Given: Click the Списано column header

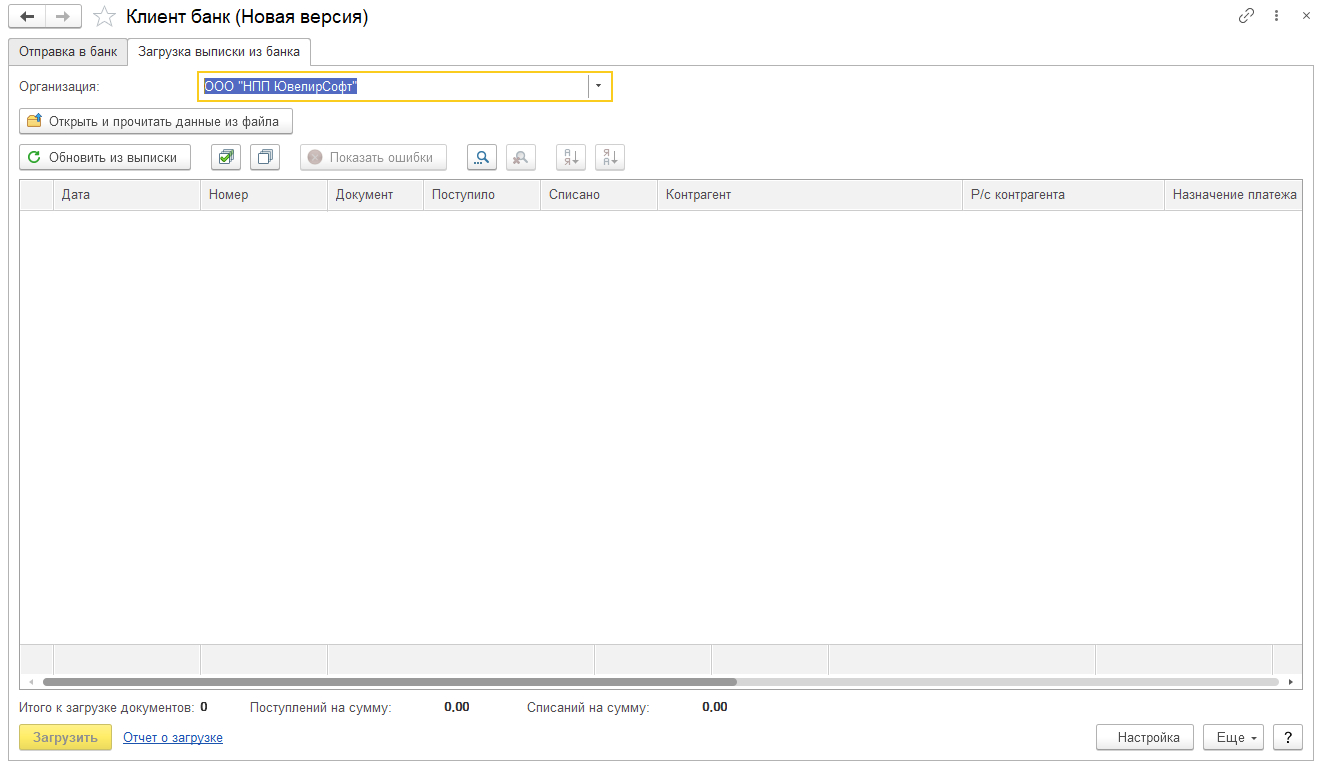Looking at the screenshot, I should pos(599,195).
